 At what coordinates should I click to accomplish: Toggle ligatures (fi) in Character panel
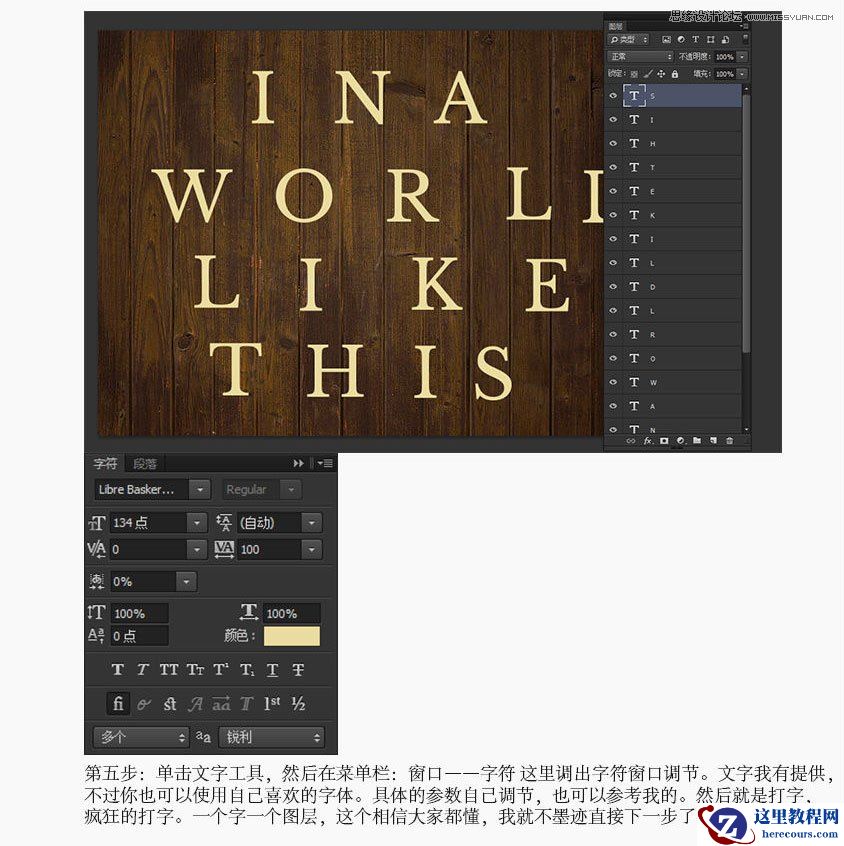point(117,703)
